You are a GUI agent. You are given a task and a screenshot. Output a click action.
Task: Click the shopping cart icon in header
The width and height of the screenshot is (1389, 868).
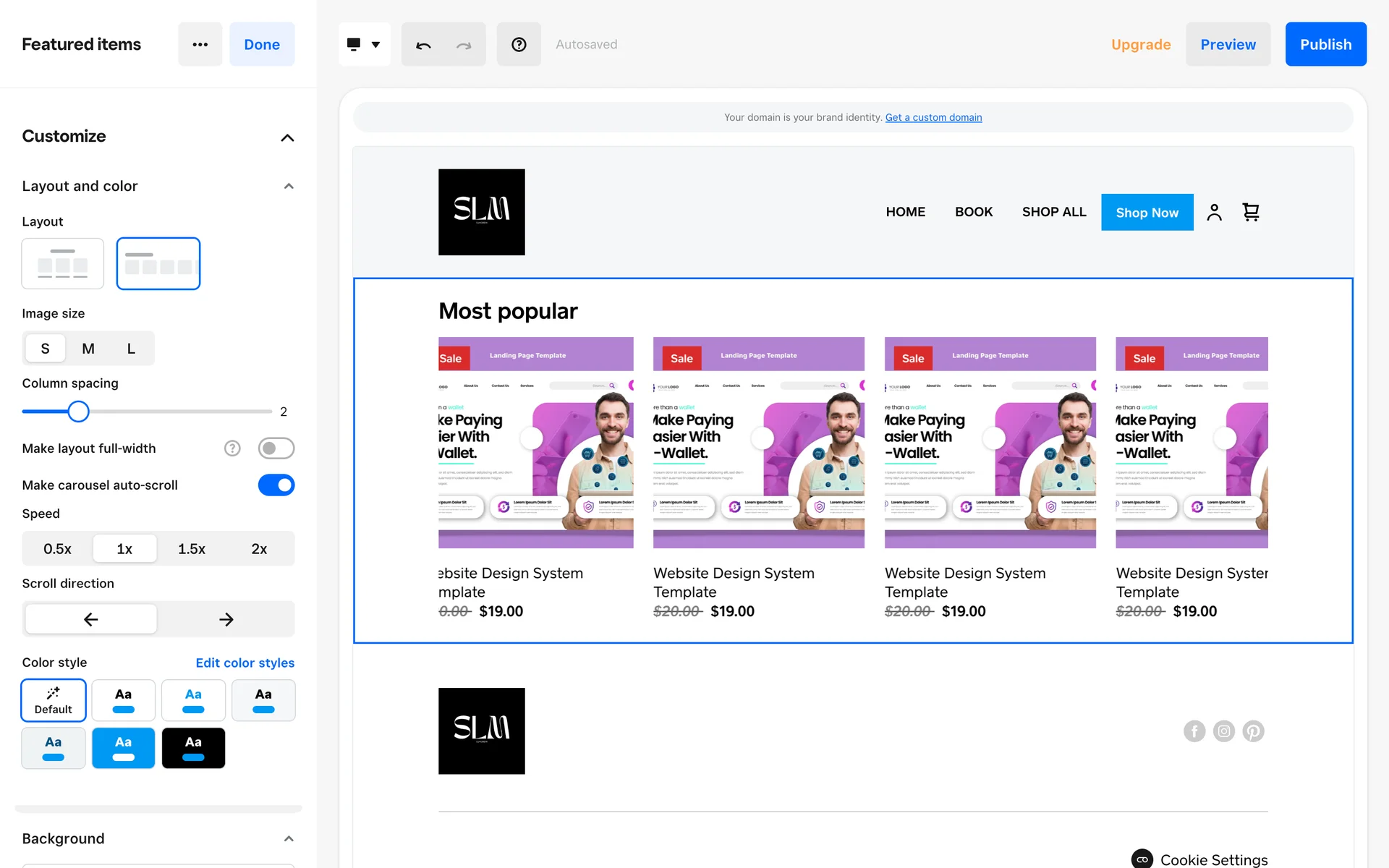pyautogui.click(x=1251, y=212)
